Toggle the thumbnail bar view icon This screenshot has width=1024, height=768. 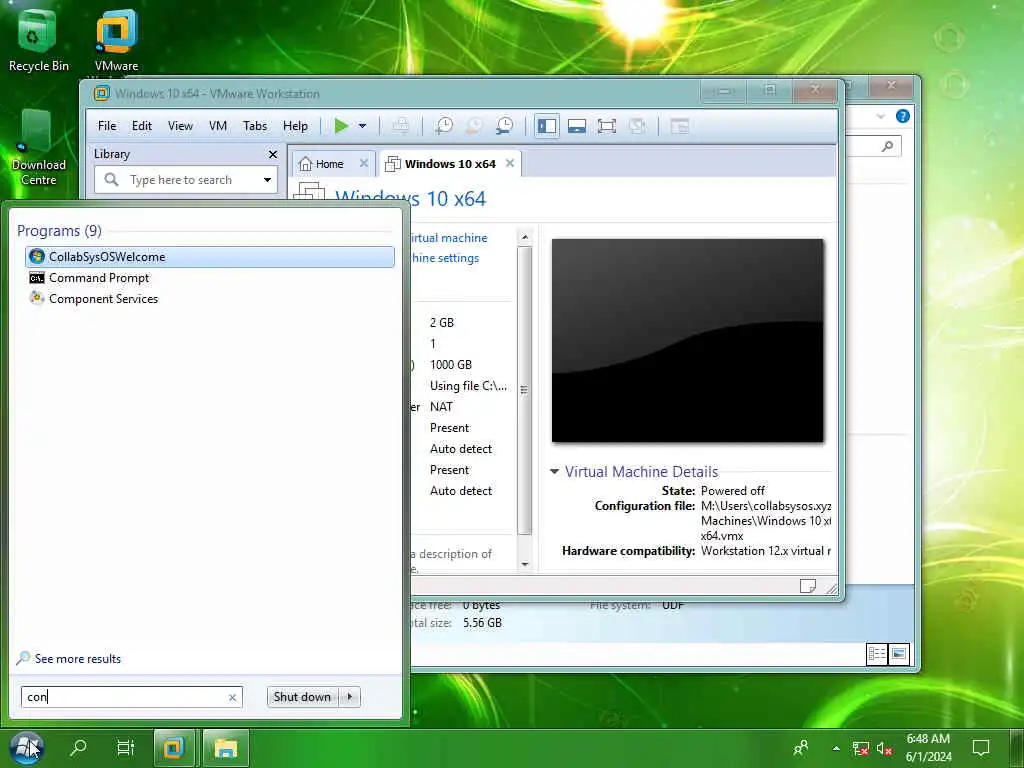click(x=577, y=126)
